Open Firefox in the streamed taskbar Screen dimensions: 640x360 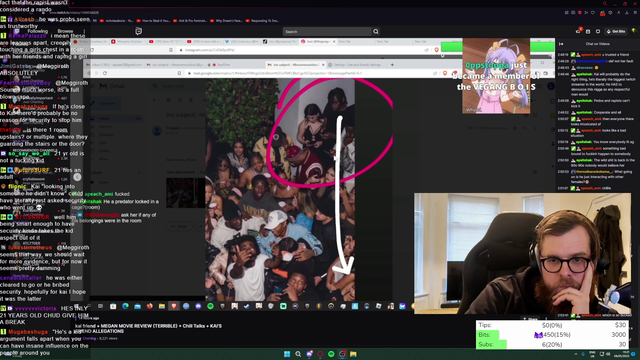[x=150, y=306]
